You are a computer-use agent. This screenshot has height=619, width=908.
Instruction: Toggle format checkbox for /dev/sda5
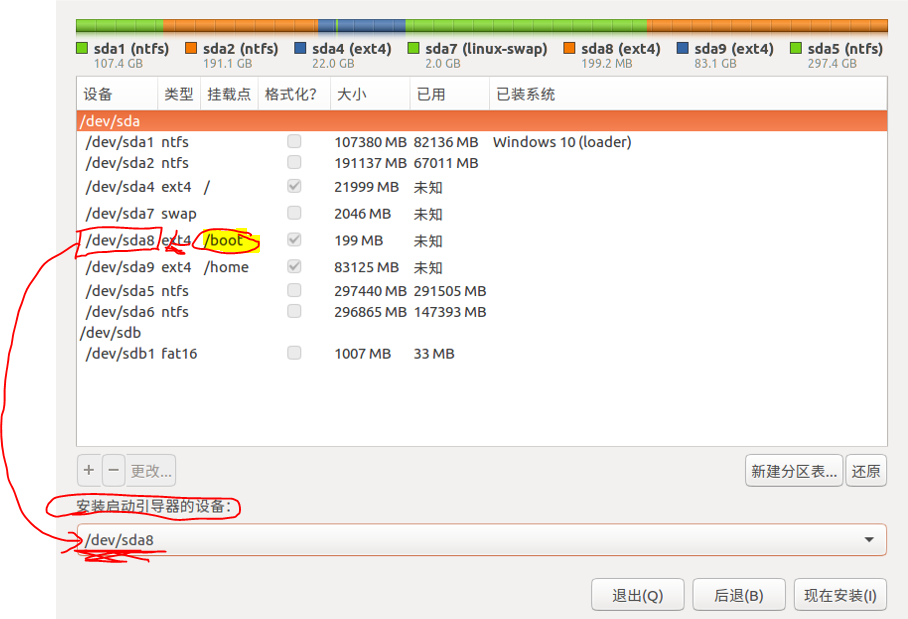tap(294, 290)
